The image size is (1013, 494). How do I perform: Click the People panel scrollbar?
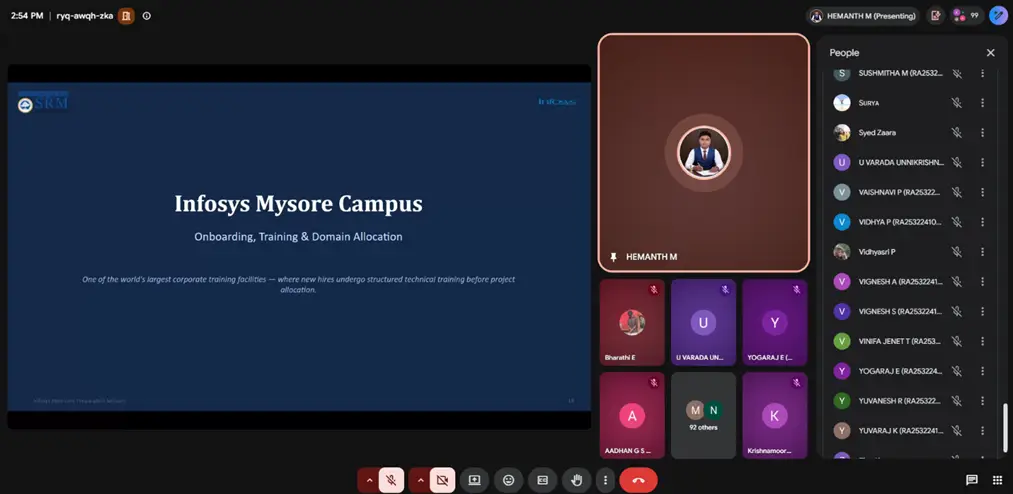click(1004, 429)
